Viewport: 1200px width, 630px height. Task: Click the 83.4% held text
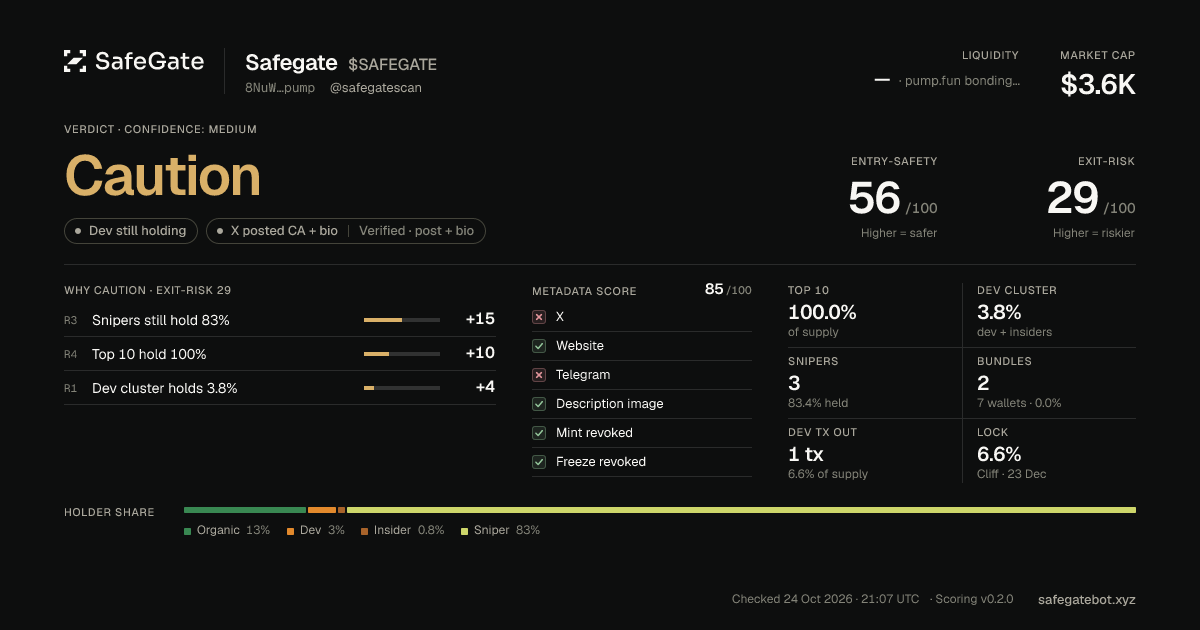click(818, 403)
